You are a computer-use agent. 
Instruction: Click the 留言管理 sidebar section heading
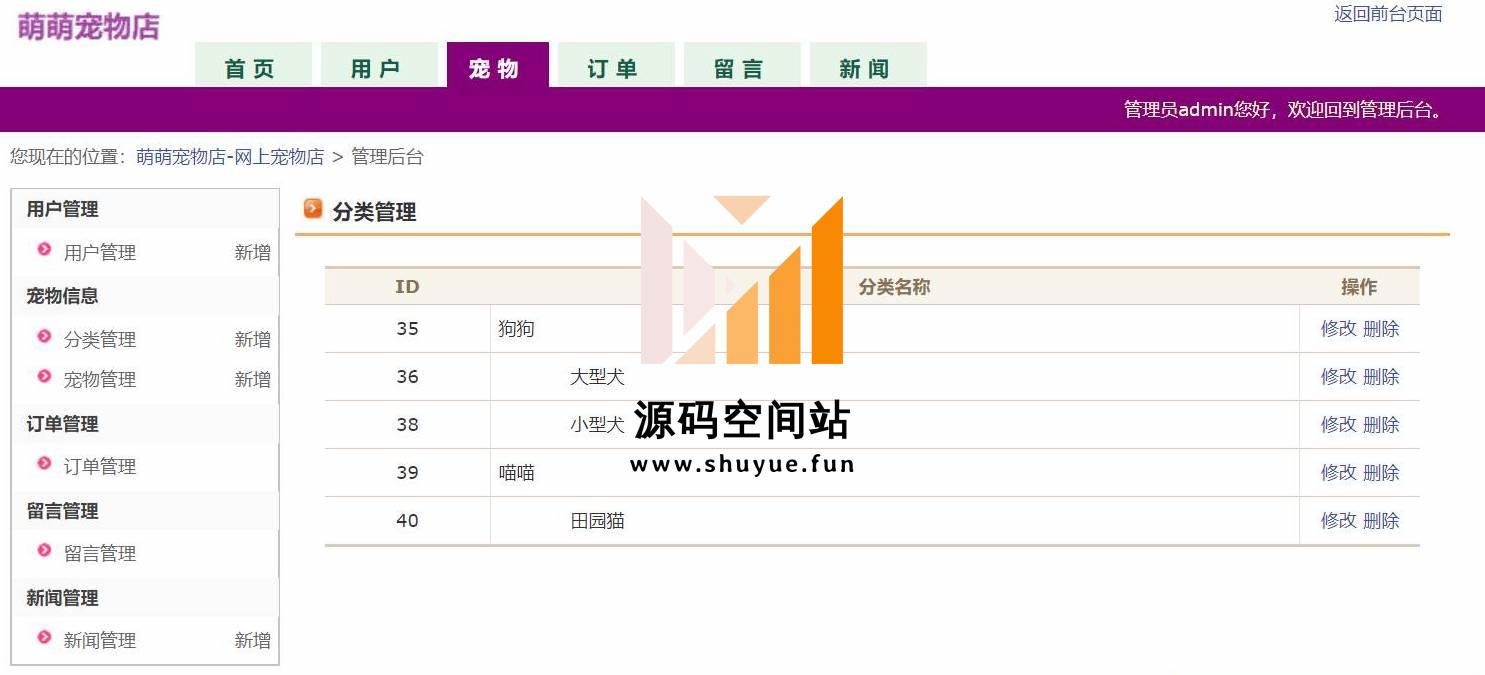click(x=62, y=511)
